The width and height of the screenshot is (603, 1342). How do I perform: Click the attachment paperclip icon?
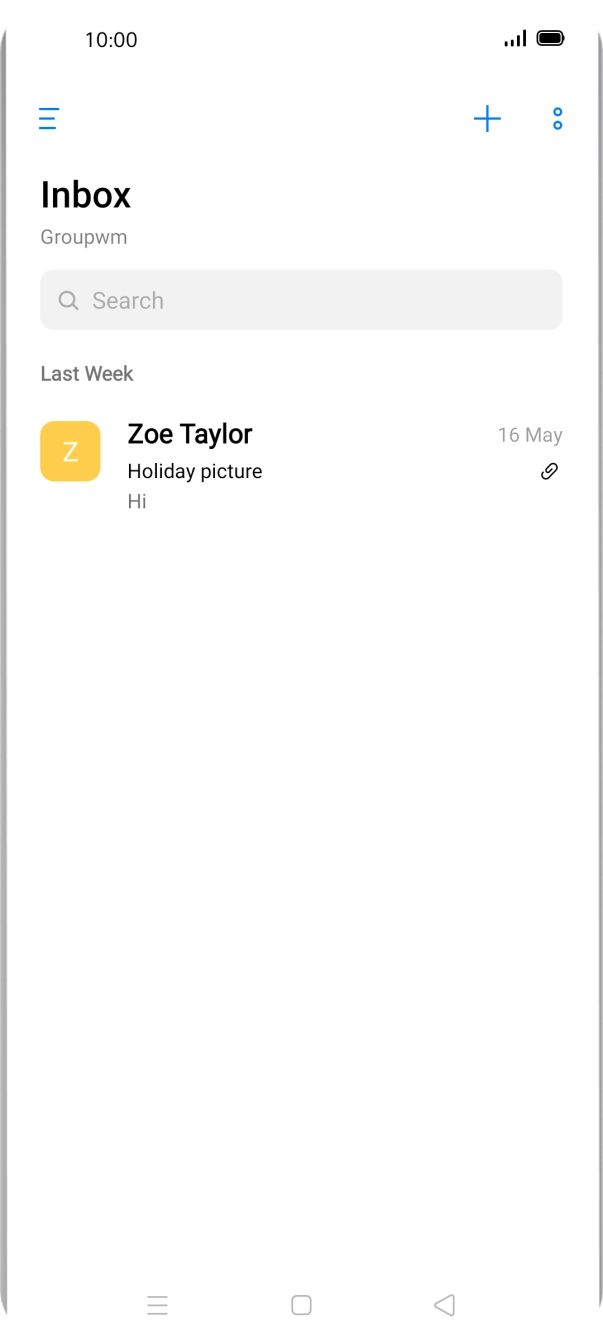pos(549,471)
